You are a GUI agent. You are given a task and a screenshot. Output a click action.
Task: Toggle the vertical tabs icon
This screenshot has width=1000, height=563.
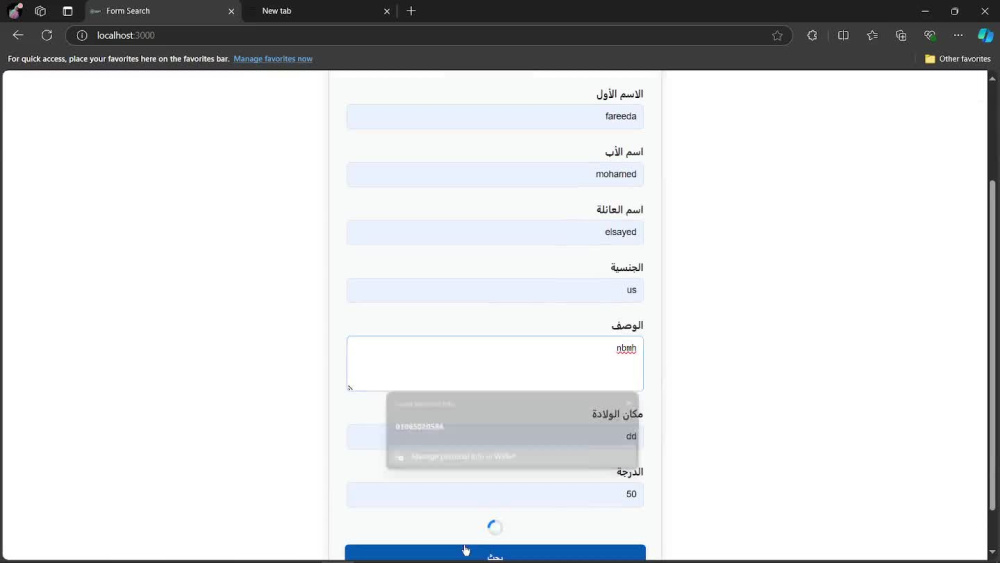point(68,11)
